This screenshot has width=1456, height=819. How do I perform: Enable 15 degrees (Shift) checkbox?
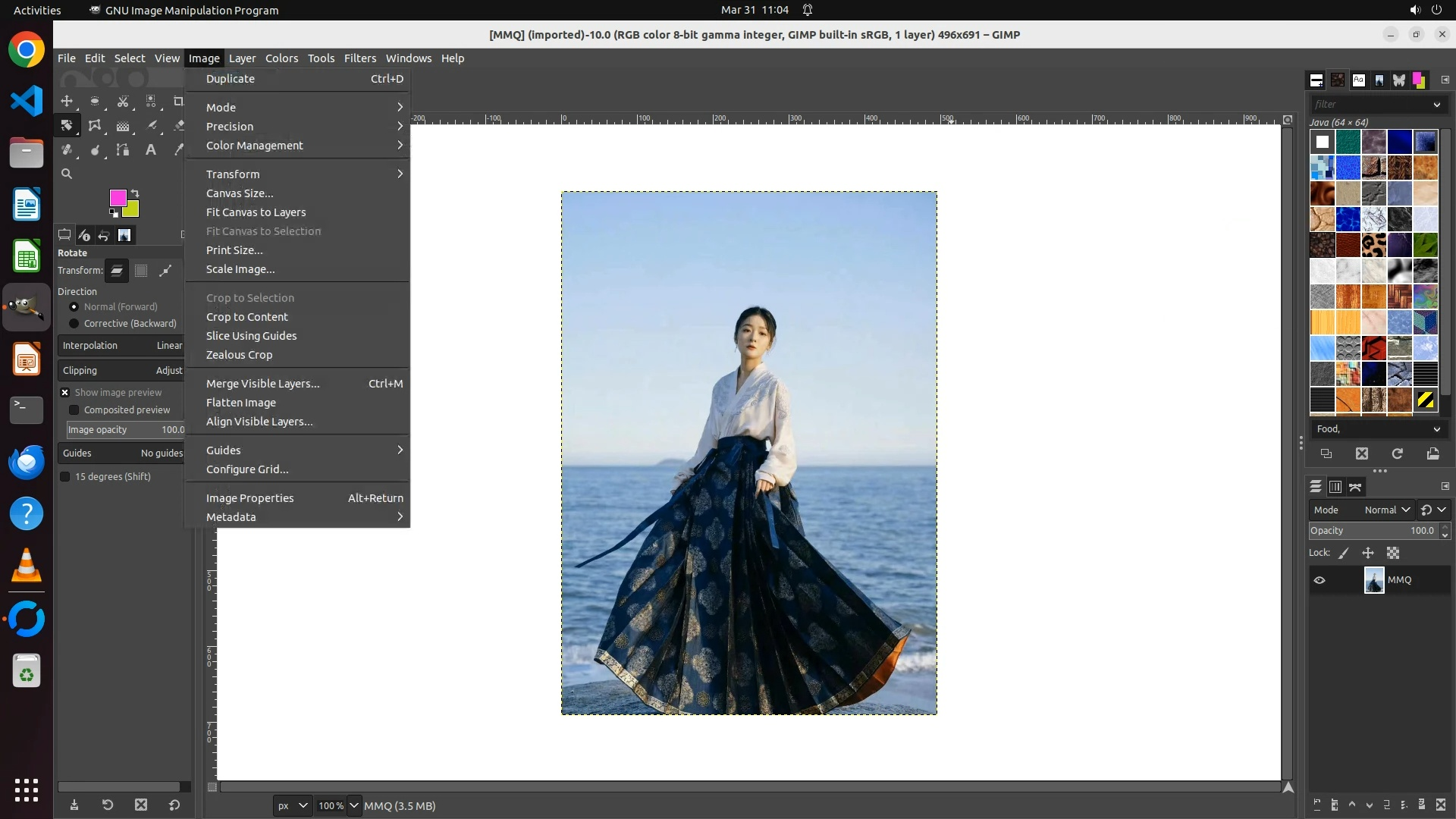pos(65,477)
